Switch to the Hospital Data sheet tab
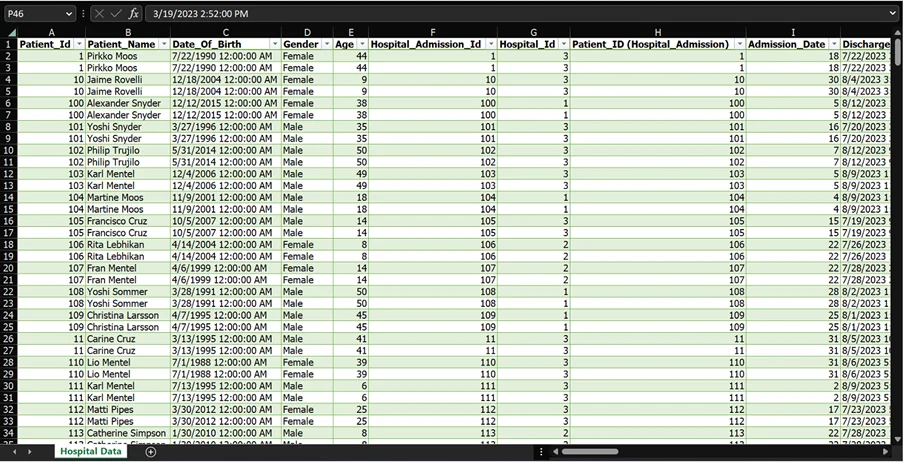Image resolution: width=903 pixels, height=462 pixels. (x=91, y=452)
